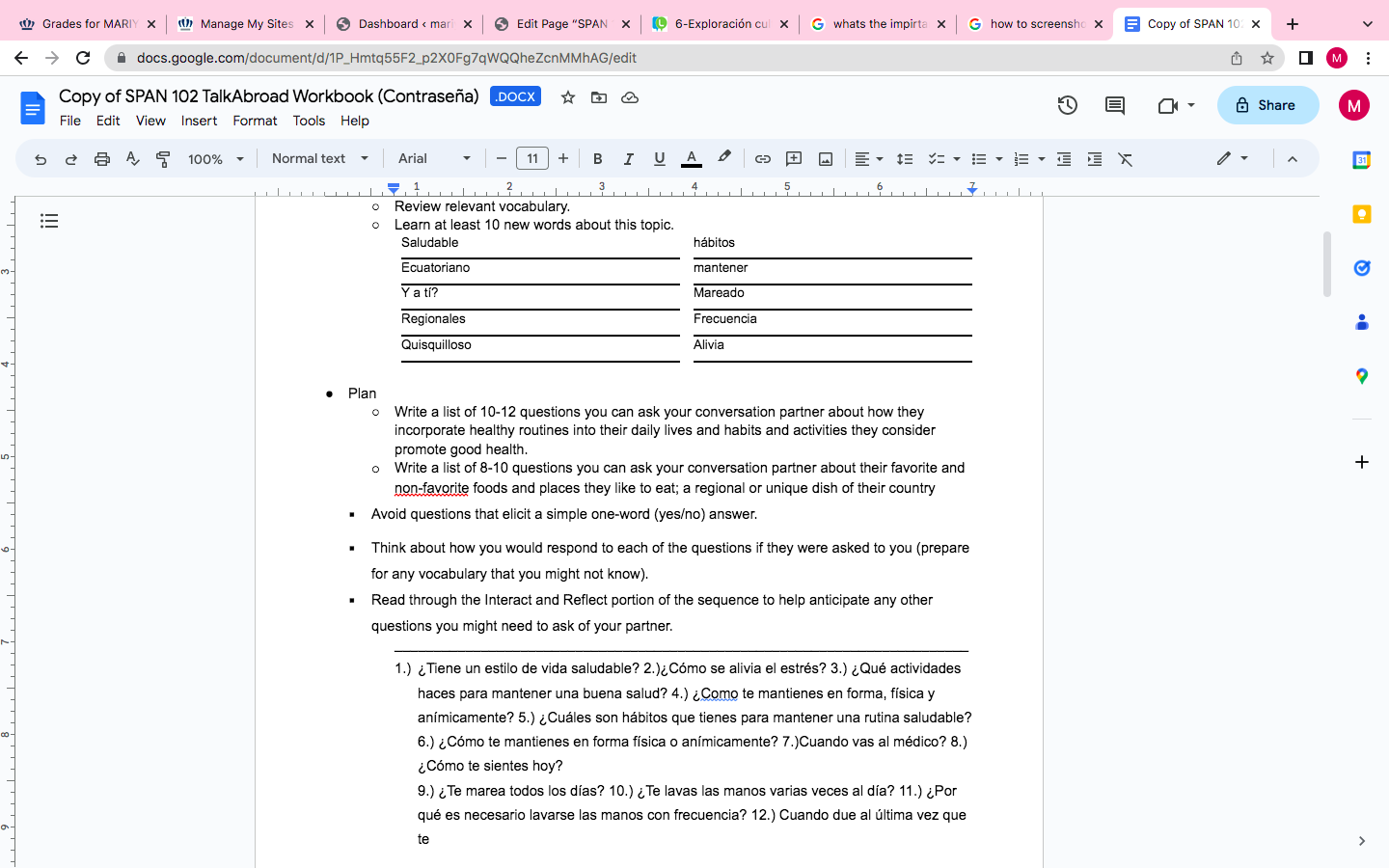The height and width of the screenshot is (868, 1389).
Task: Reload the page in the browser
Action: tap(83, 58)
